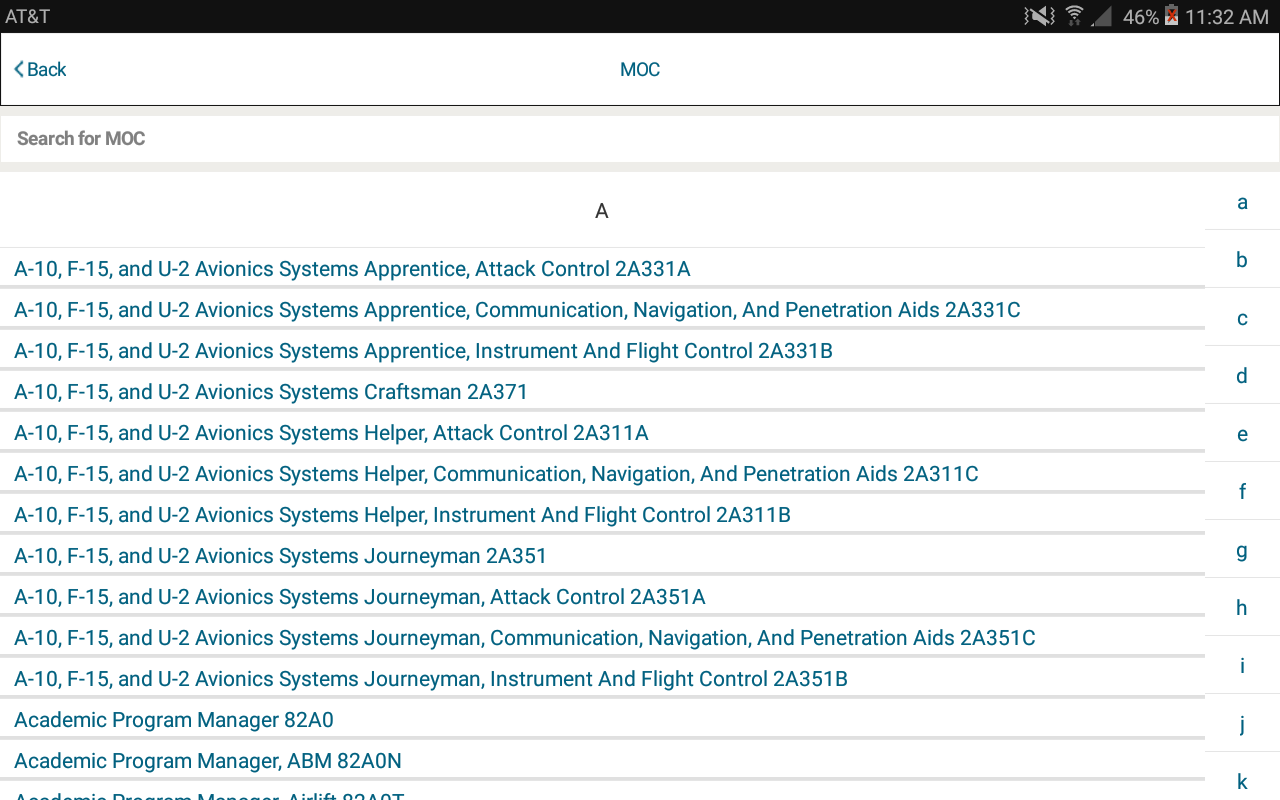Tap the muted sound status icon
Image resolution: width=1280 pixels, height=800 pixels.
1039,16
